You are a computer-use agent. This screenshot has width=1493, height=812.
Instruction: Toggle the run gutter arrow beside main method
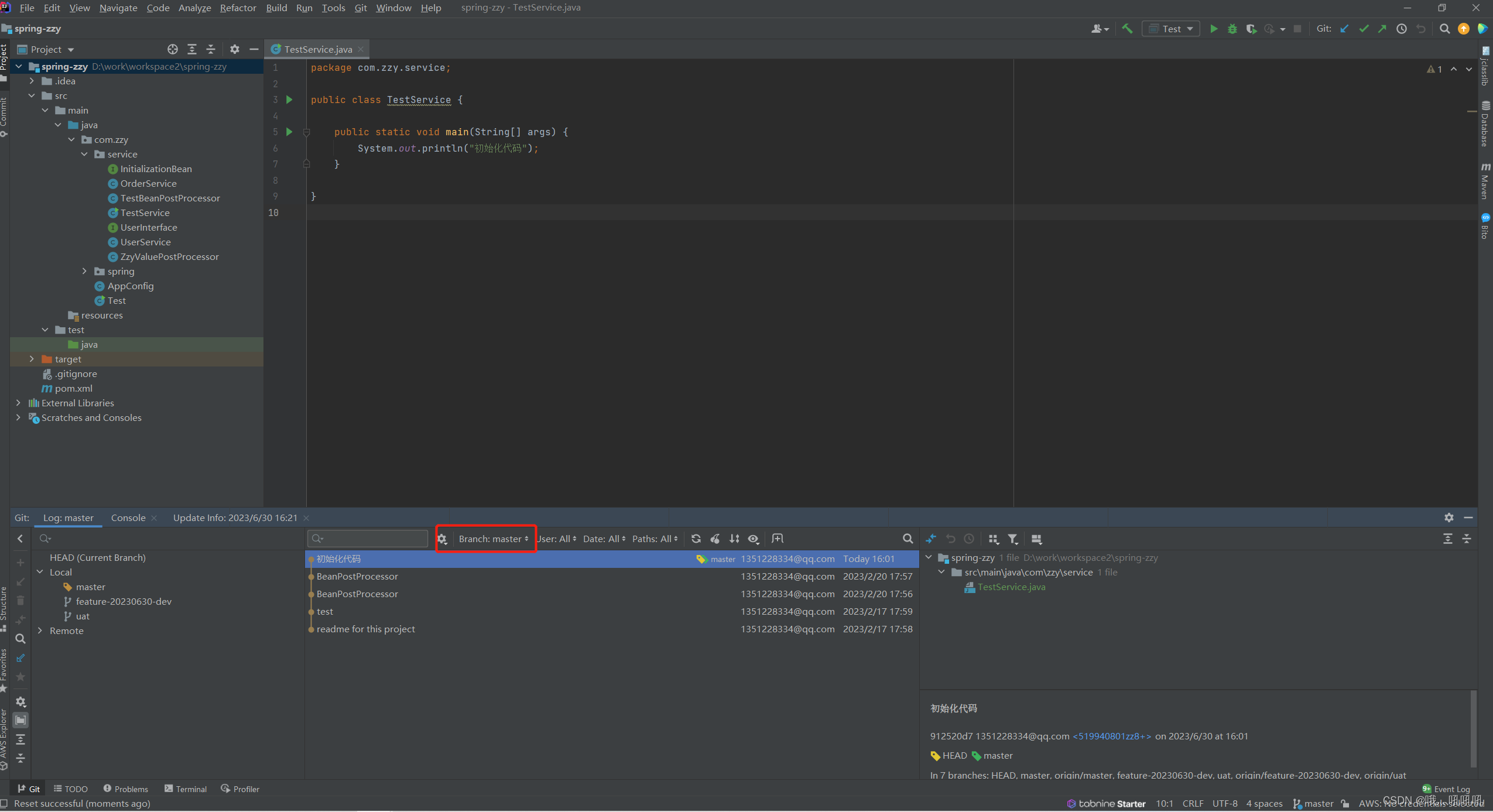point(289,132)
